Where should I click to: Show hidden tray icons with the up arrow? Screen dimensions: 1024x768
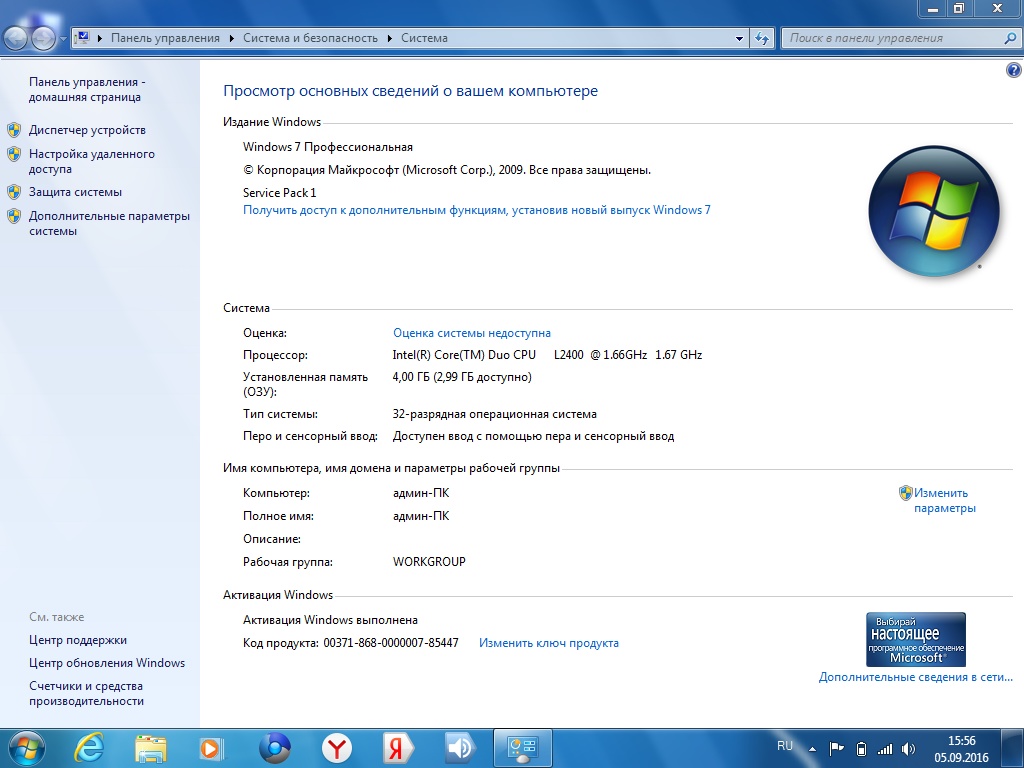click(x=812, y=749)
